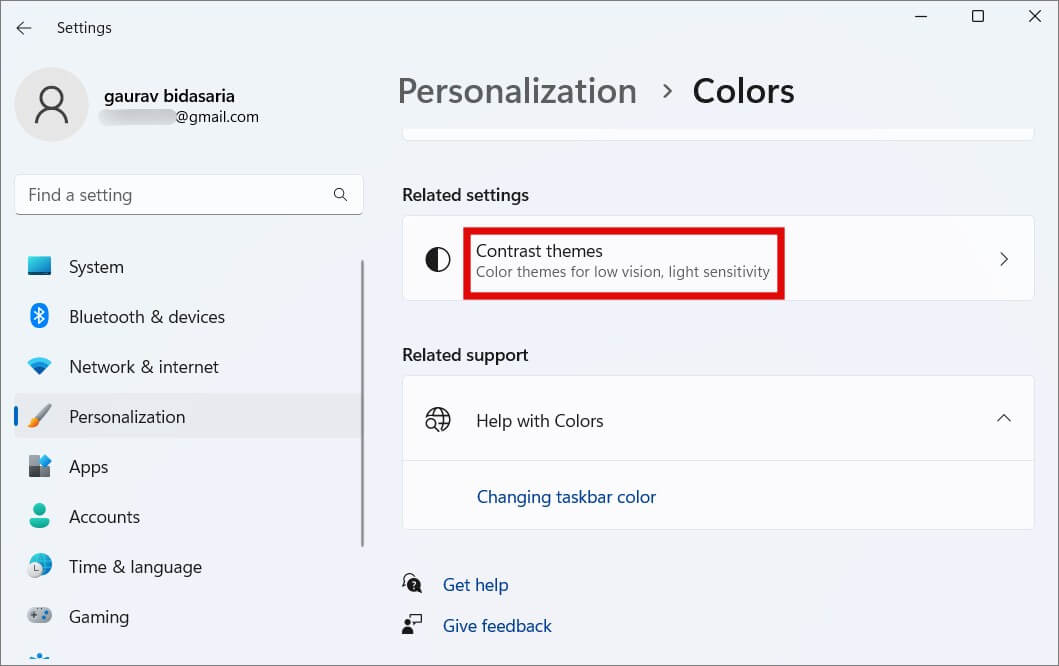Click the Network & internet Wi-Fi icon
This screenshot has height=666, width=1059.
point(39,367)
